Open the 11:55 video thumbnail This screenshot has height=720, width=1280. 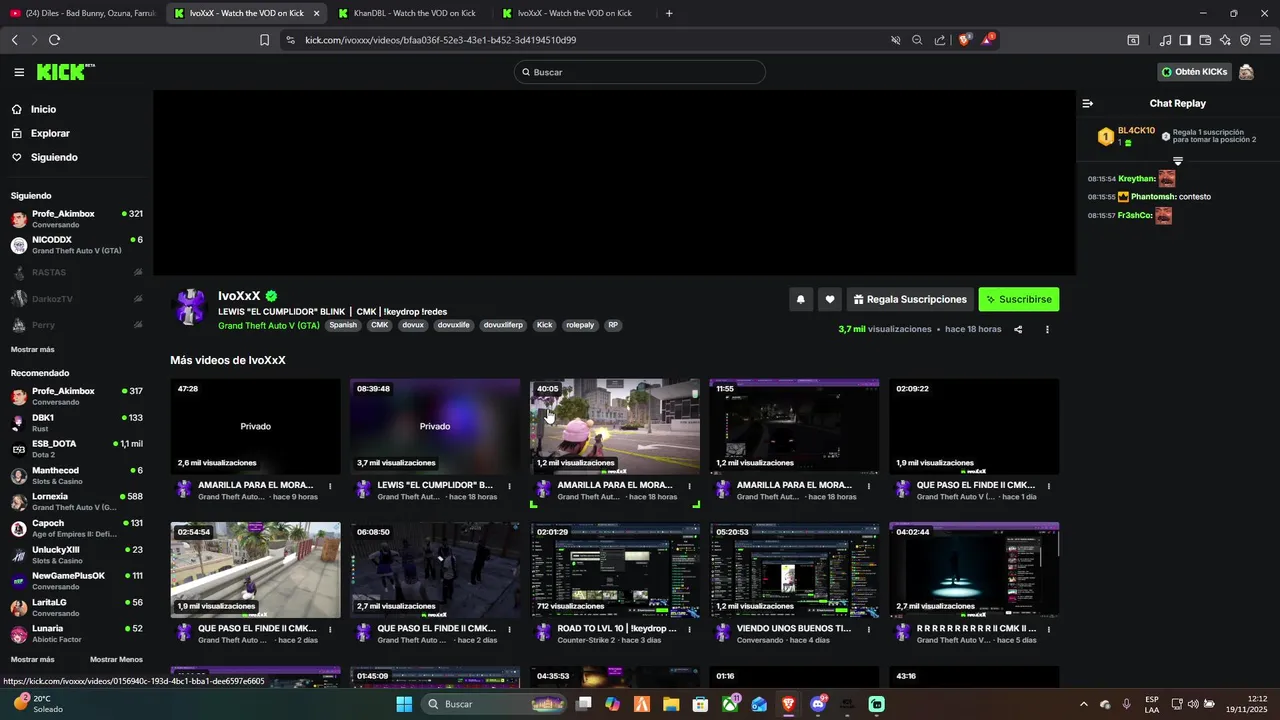(794, 426)
